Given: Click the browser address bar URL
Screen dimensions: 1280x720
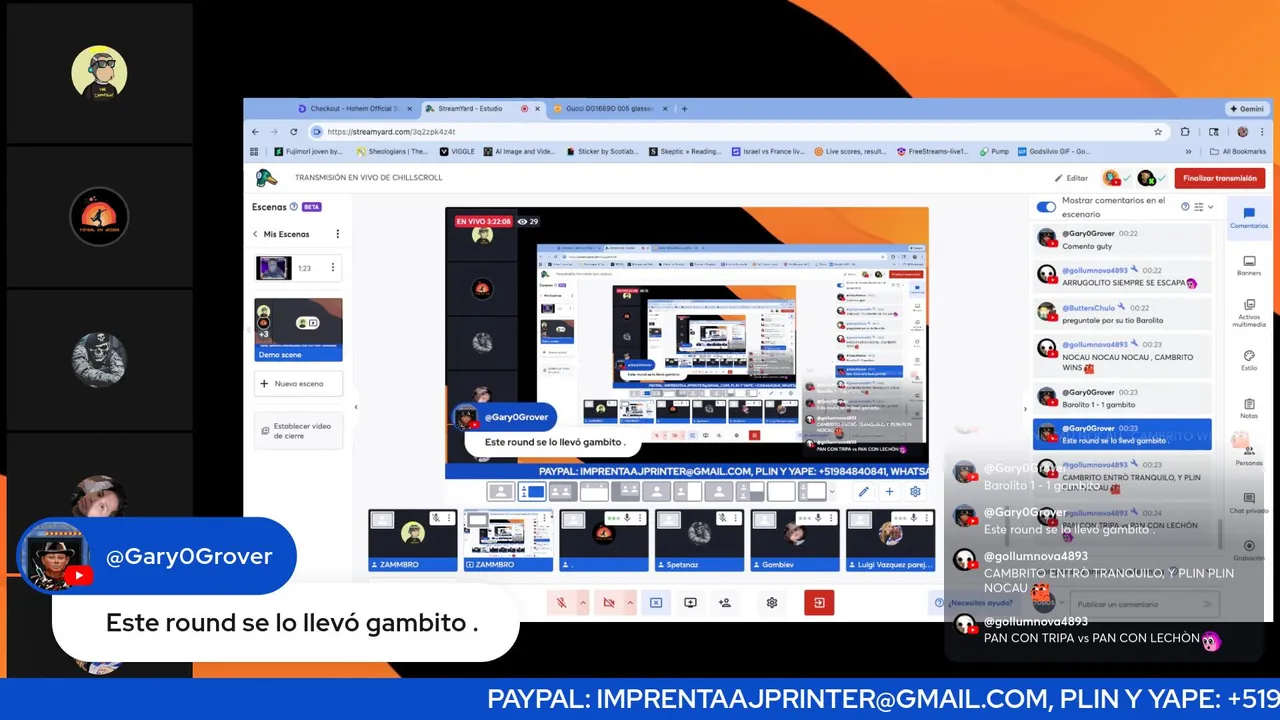Looking at the screenshot, I should (392, 132).
